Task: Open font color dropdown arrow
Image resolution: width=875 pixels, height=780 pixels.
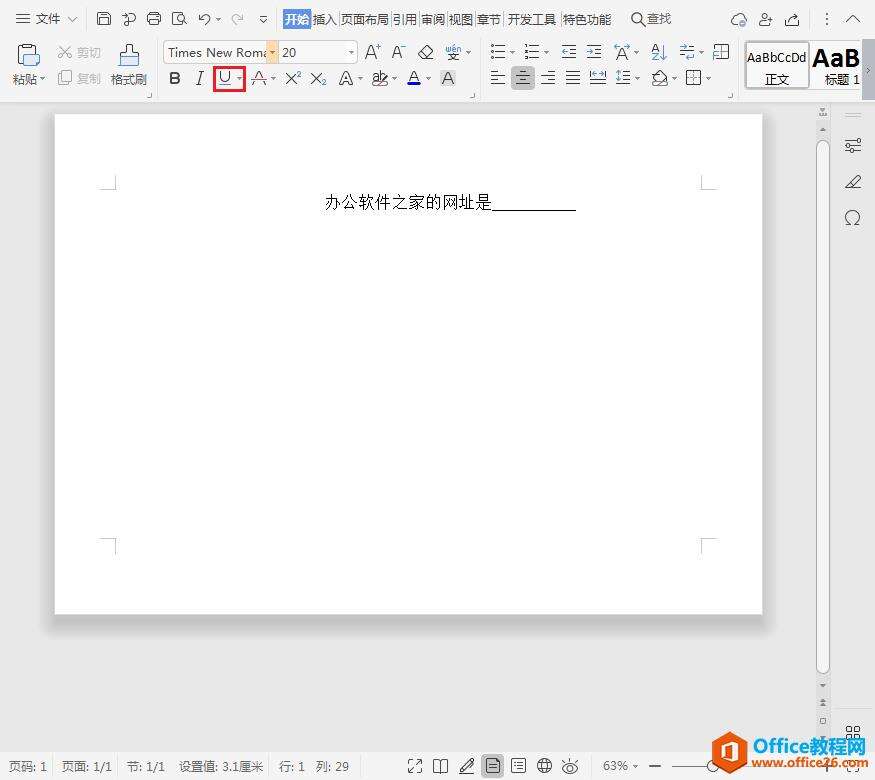Action: [429, 79]
